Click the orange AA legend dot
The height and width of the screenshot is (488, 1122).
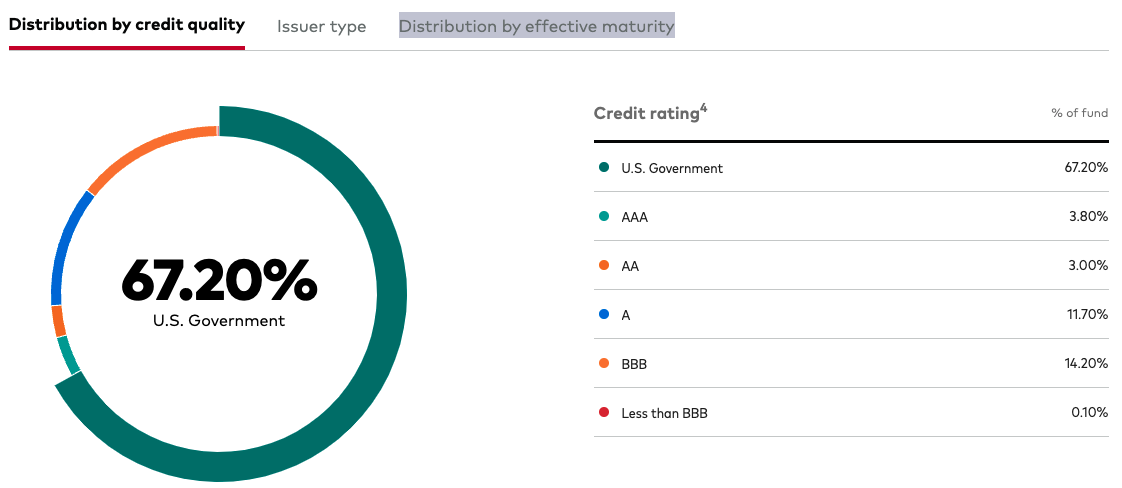[x=604, y=265]
